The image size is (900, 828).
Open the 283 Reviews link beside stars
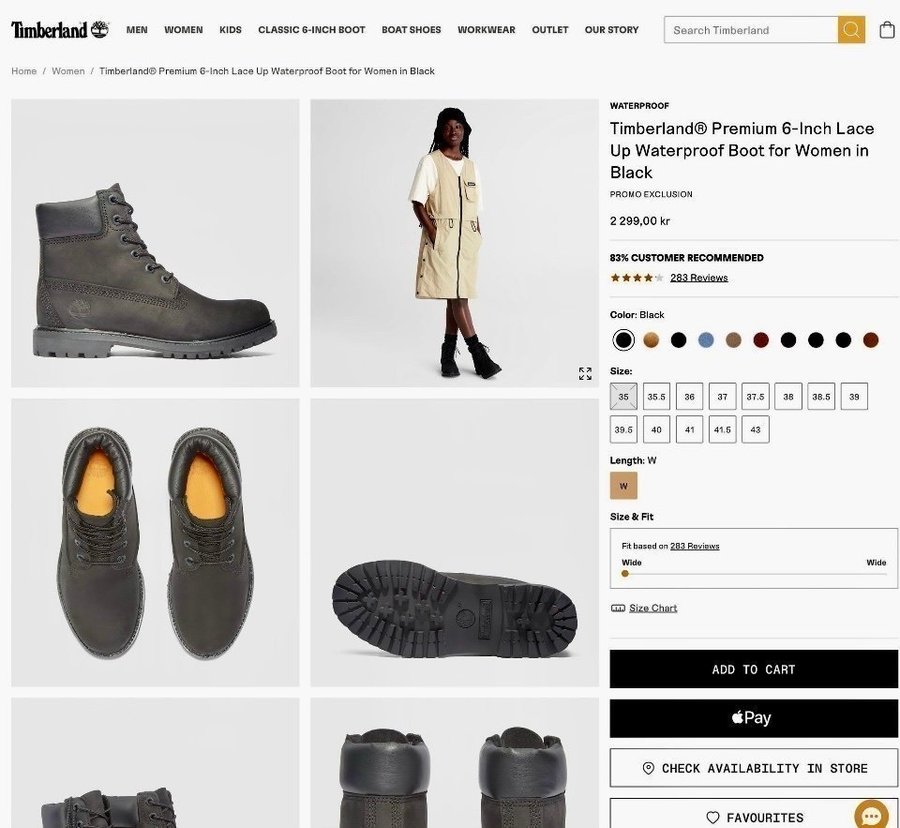(698, 278)
